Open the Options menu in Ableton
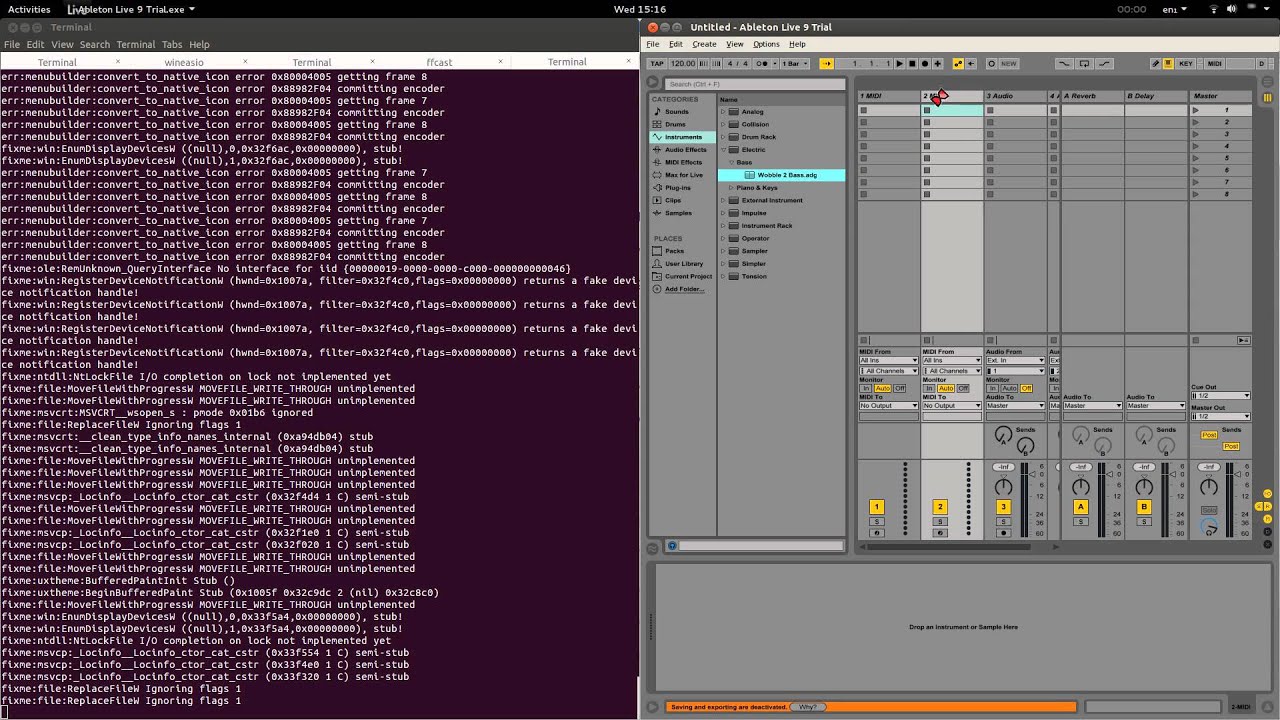 (x=766, y=44)
